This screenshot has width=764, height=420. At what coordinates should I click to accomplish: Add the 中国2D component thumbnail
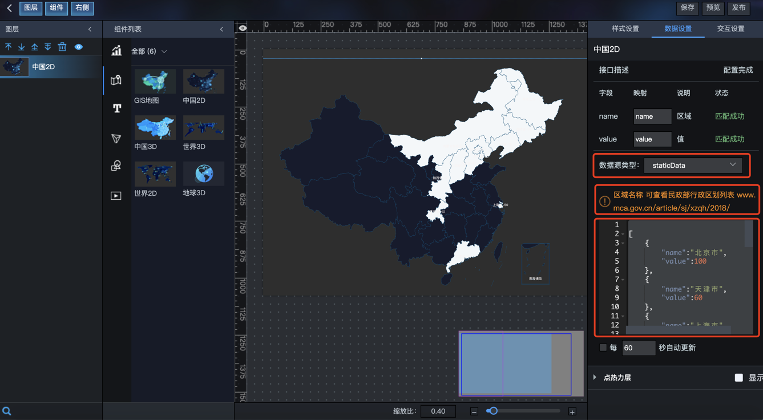203,81
